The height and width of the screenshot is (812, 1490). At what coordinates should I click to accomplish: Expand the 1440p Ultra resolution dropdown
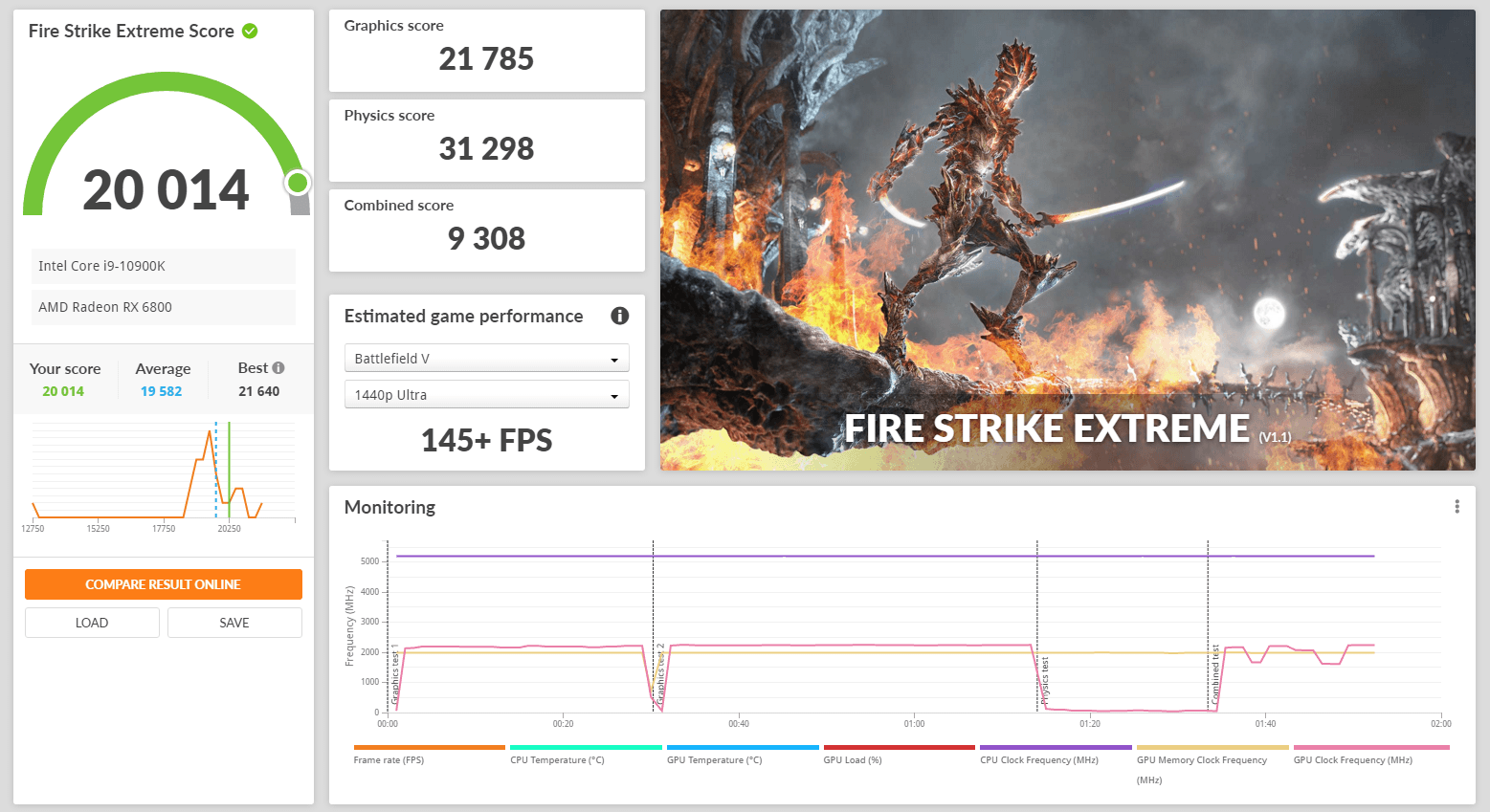point(486,395)
